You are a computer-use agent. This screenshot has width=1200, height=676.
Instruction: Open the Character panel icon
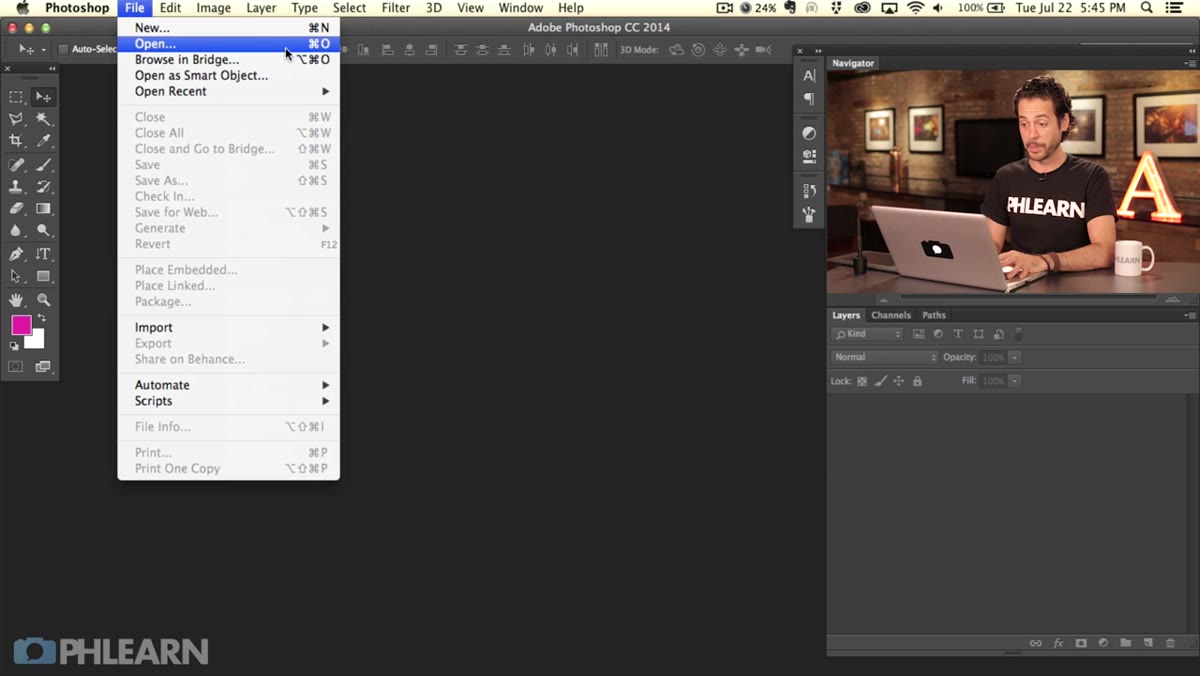[x=809, y=76]
